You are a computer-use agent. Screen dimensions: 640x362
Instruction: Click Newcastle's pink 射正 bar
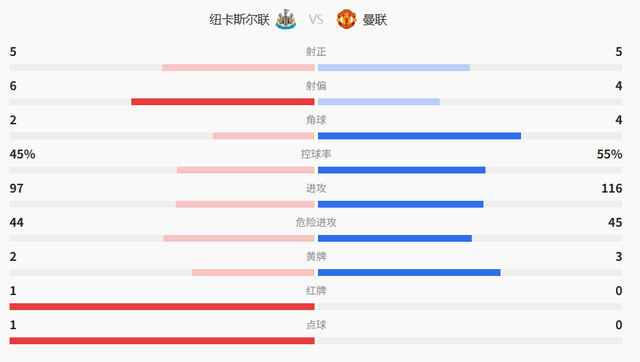pyautogui.click(x=238, y=67)
